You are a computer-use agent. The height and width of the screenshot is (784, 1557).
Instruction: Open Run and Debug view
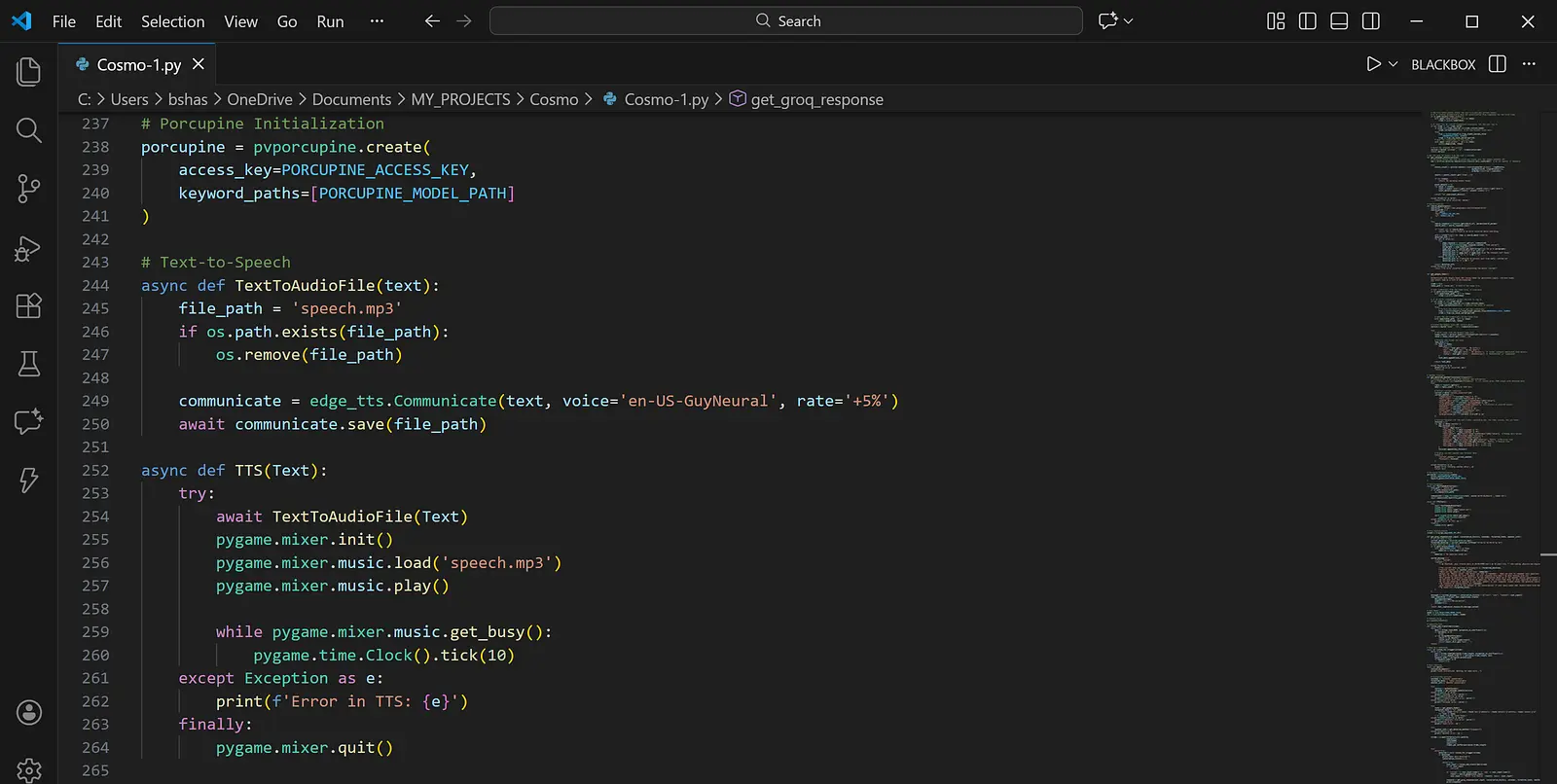[x=28, y=248]
